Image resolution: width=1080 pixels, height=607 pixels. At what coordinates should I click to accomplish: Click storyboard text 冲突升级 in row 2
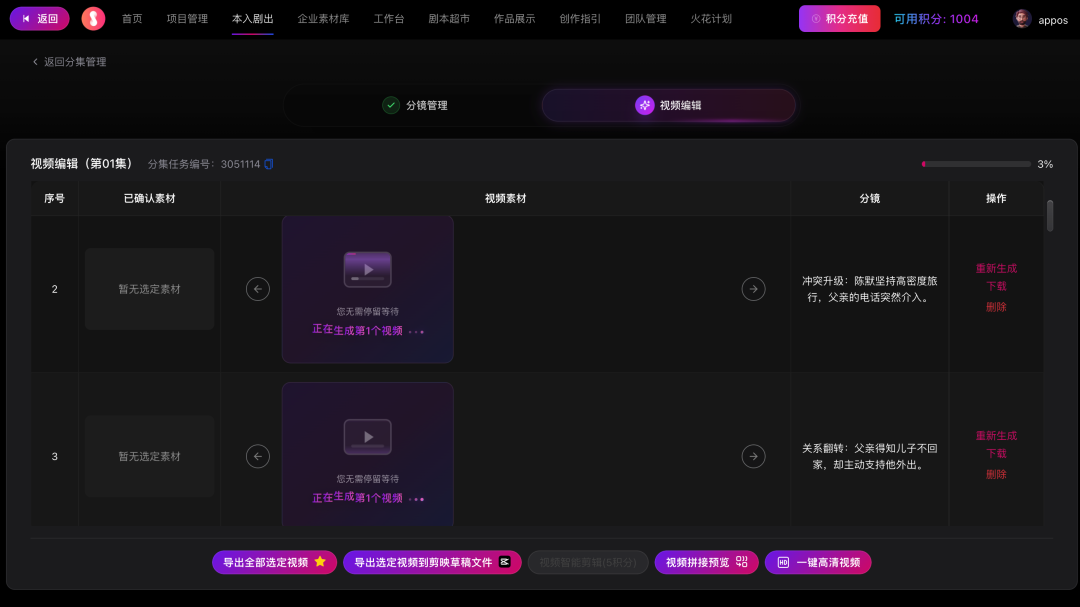pyautogui.click(x=869, y=289)
